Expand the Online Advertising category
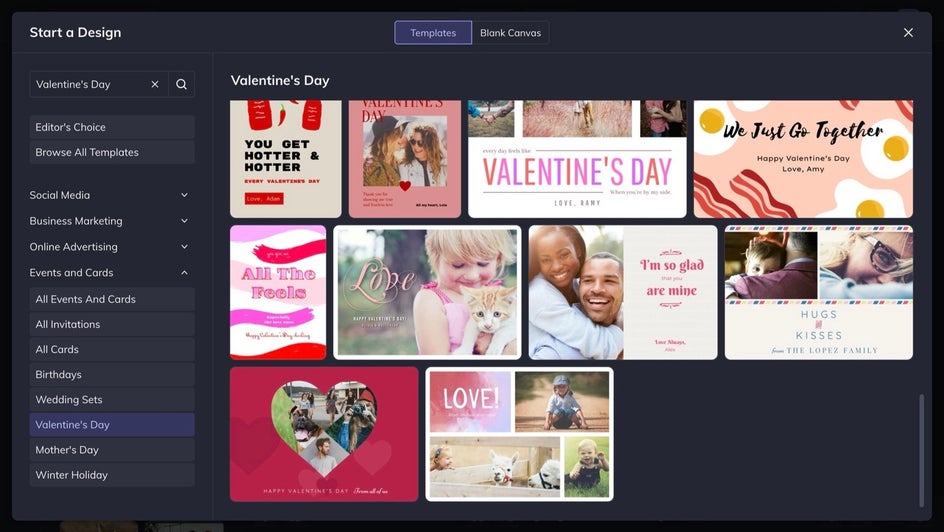Screen dimensions: 944x532 coord(109,247)
